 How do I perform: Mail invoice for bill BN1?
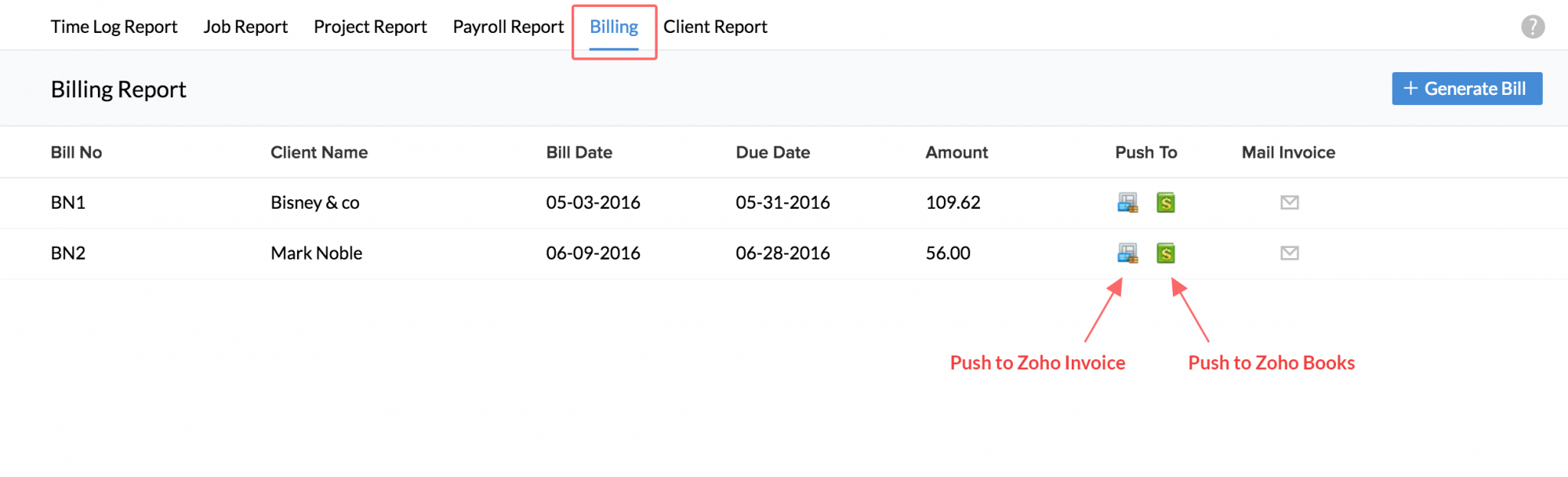(1290, 203)
